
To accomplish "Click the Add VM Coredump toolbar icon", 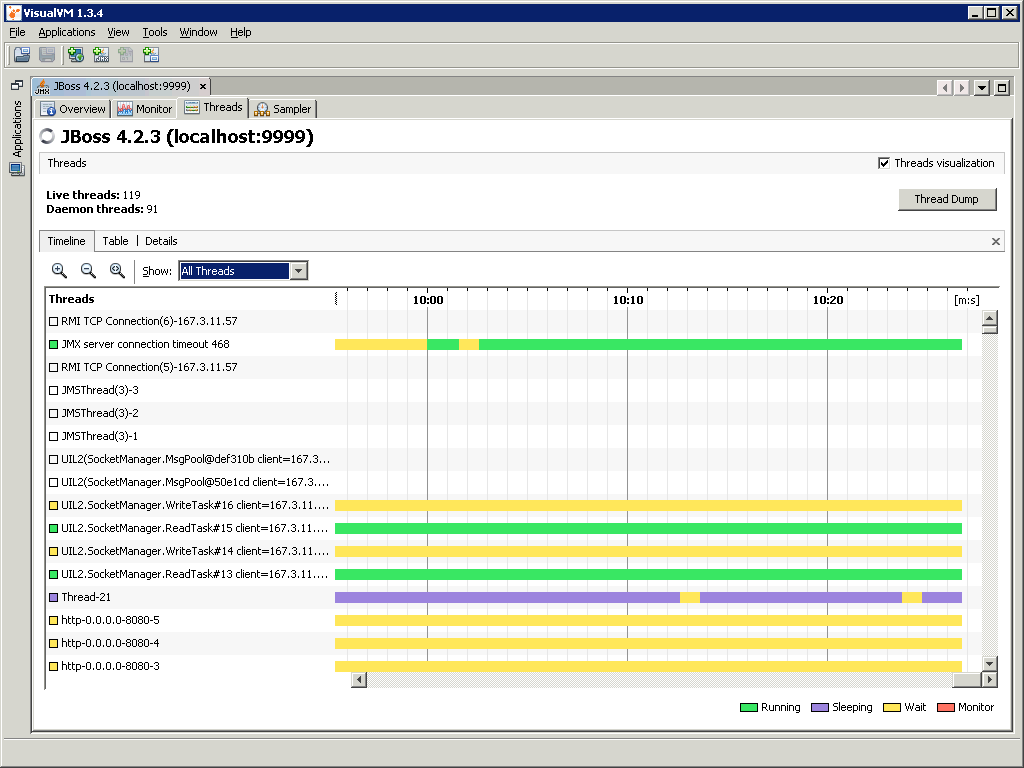I will pyautogui.click(x=126, y=55).
